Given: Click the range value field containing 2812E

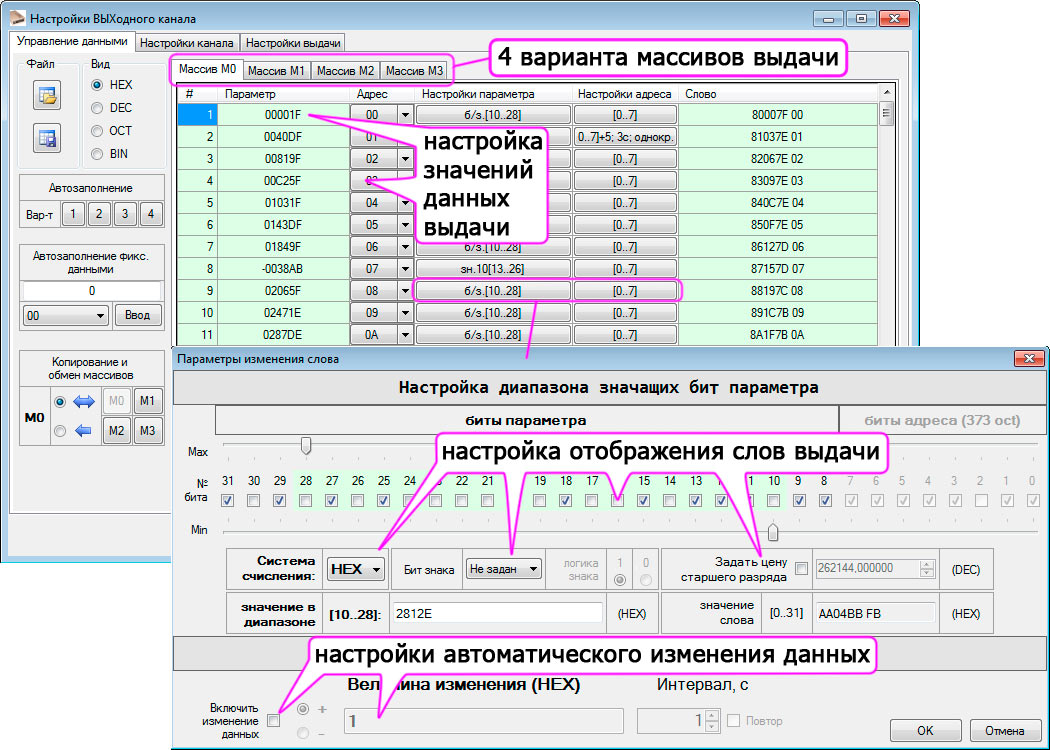Looking at the screenshot, I should coord(496,613).
